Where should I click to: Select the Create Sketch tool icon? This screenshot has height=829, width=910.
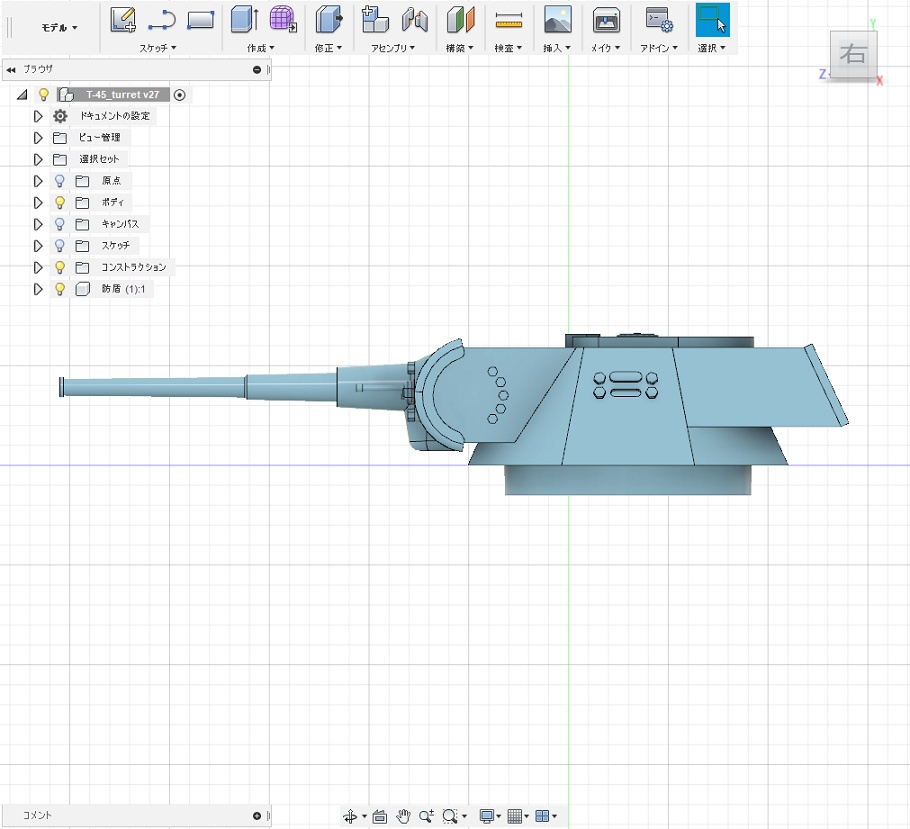pos(123,19)
